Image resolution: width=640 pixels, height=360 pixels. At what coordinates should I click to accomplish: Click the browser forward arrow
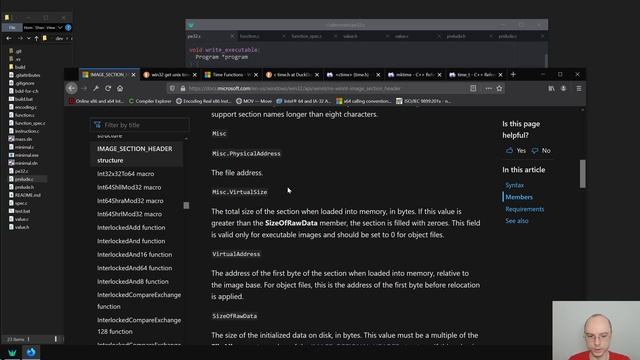tap(84, 88)
